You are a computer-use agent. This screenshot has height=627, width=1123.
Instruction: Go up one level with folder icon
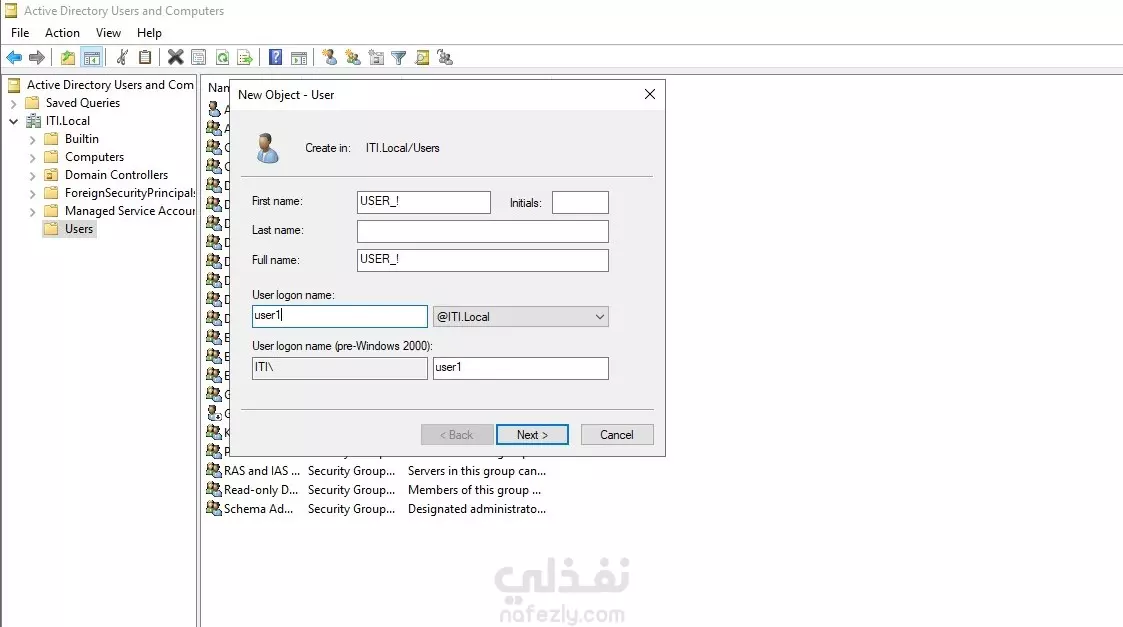68,57
